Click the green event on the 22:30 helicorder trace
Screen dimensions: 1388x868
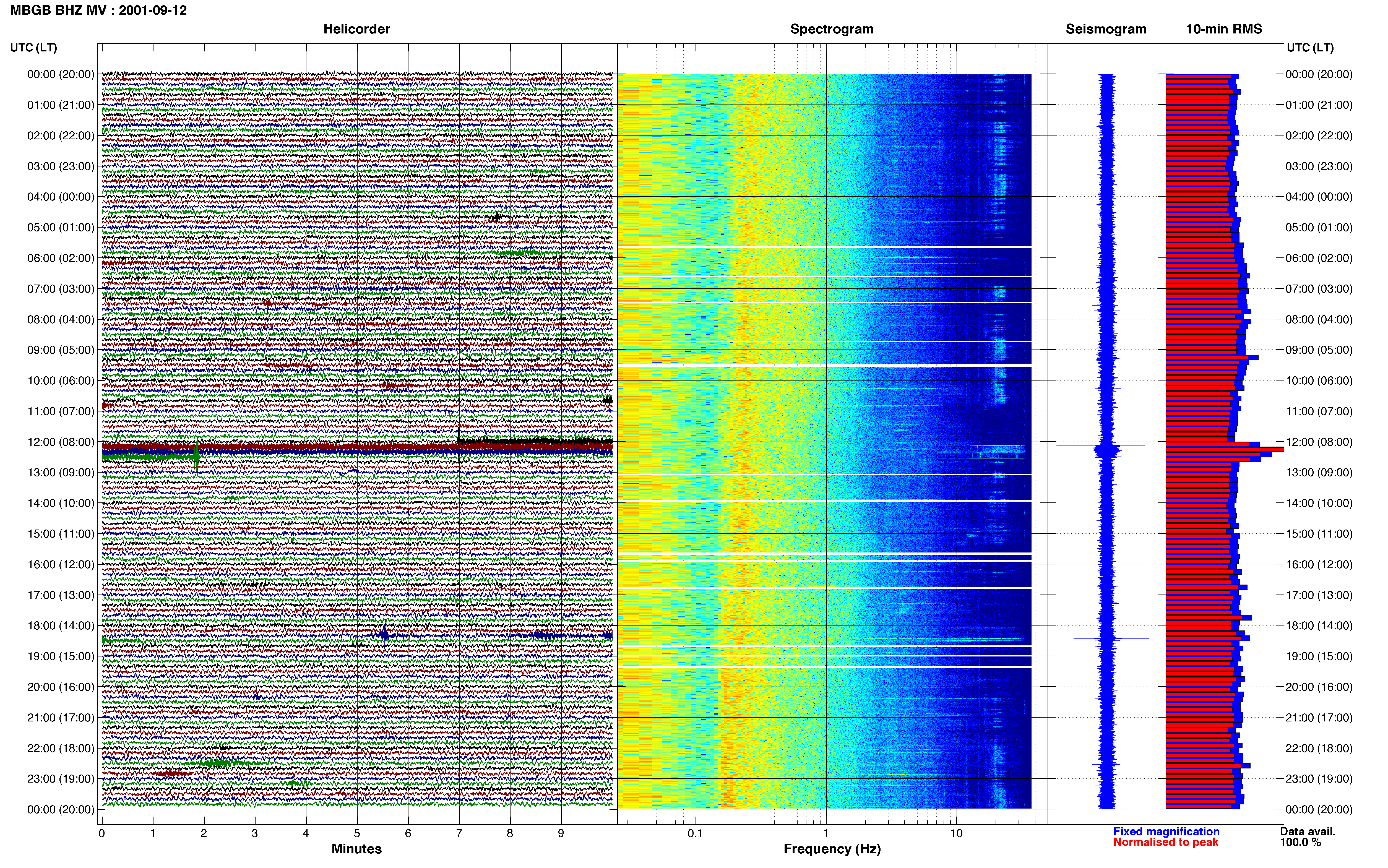coord(220,763)
